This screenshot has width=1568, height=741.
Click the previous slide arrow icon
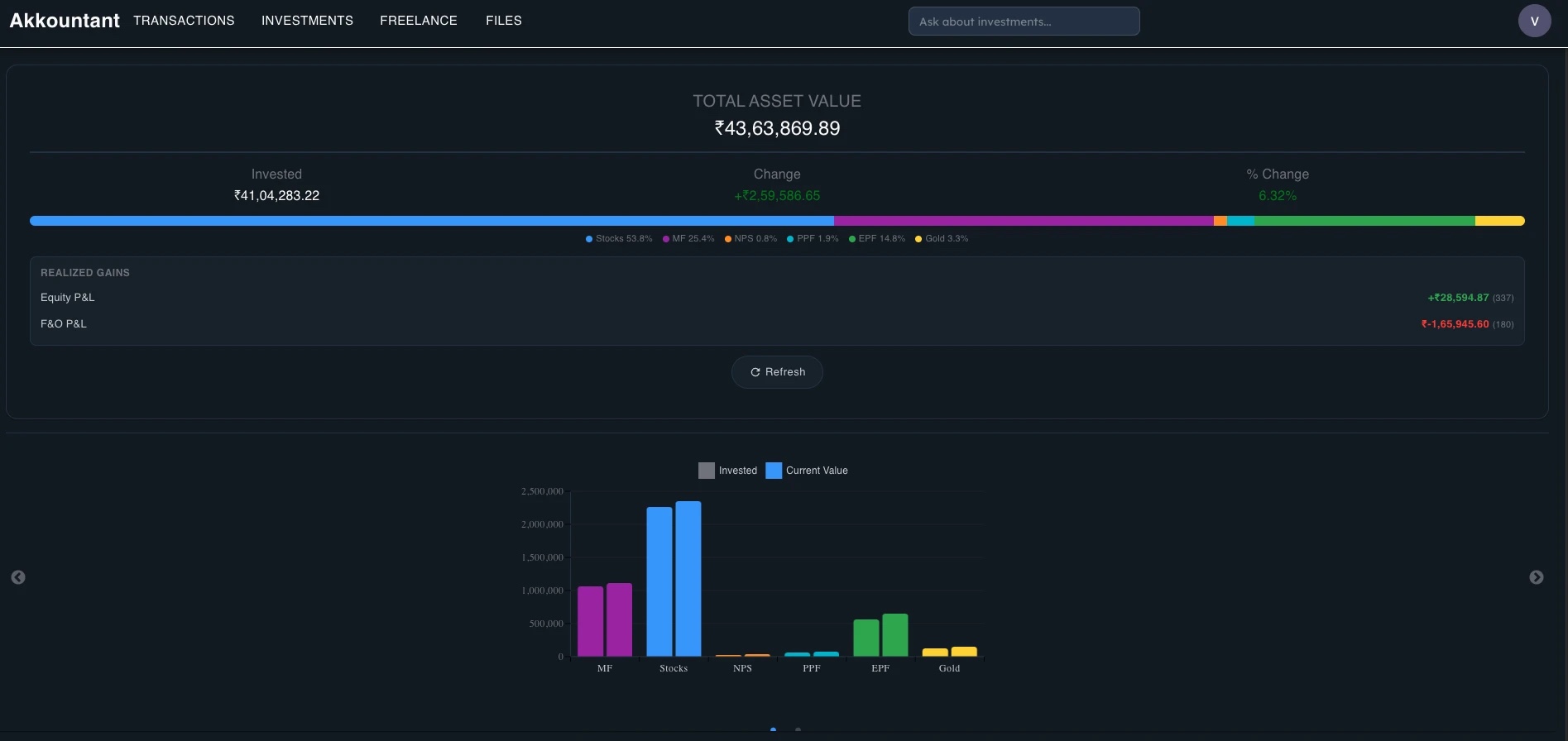tap(18, 577)
